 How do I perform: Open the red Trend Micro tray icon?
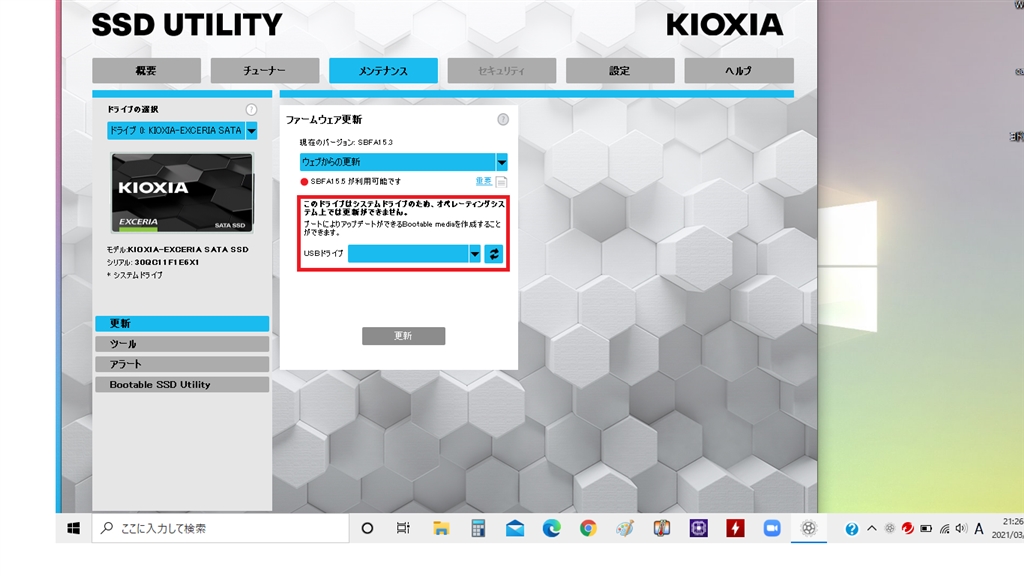908,528
